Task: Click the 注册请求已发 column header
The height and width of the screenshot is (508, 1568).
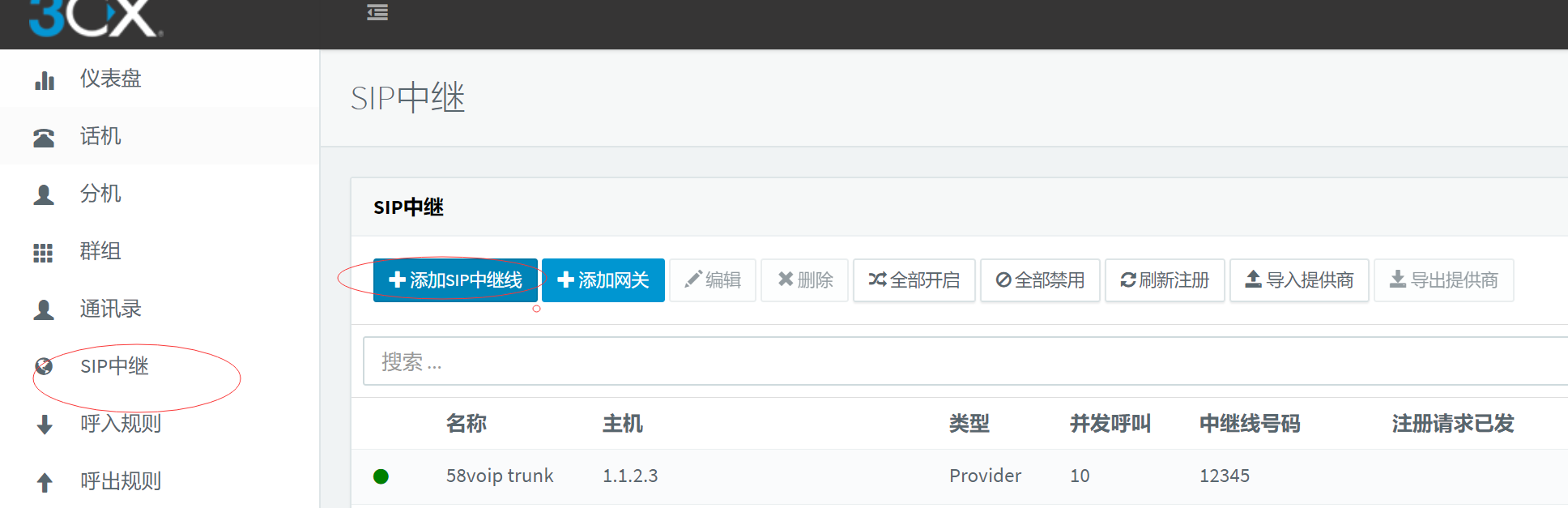Action: point(1453,424)
